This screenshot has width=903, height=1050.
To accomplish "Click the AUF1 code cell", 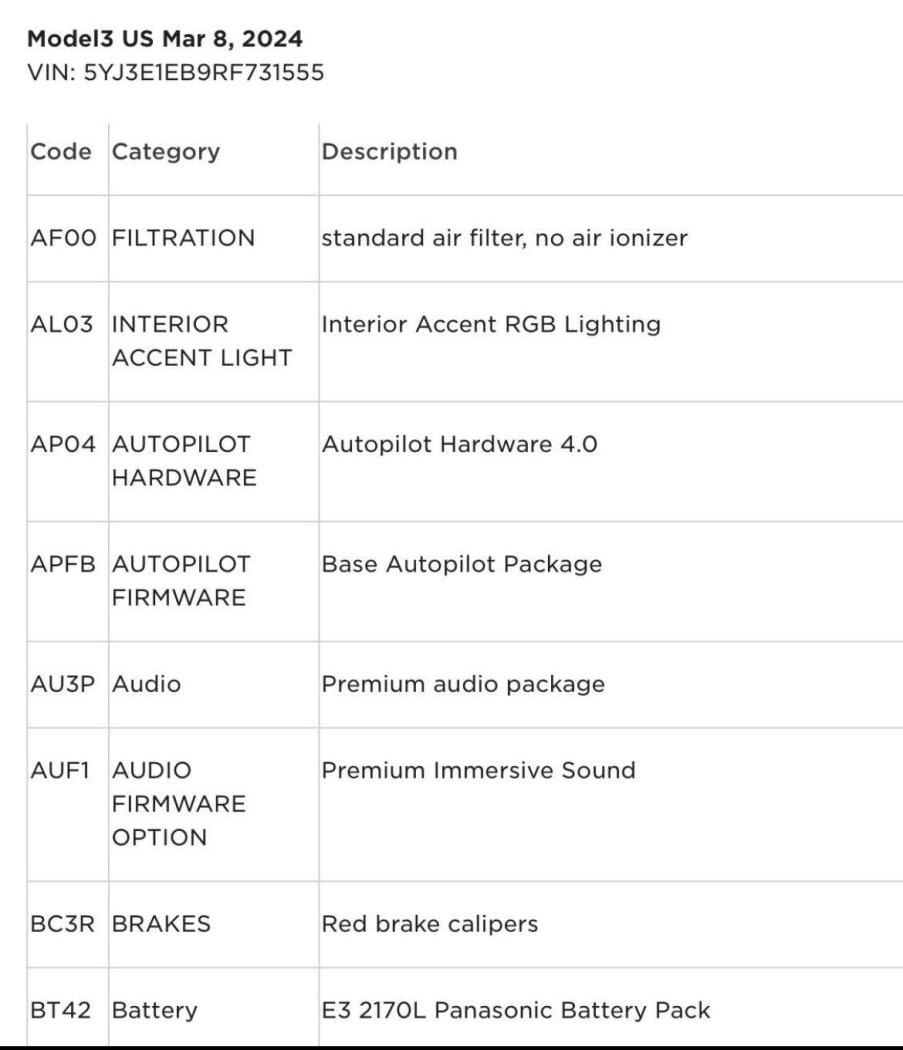I will click(x=62, y=771).
